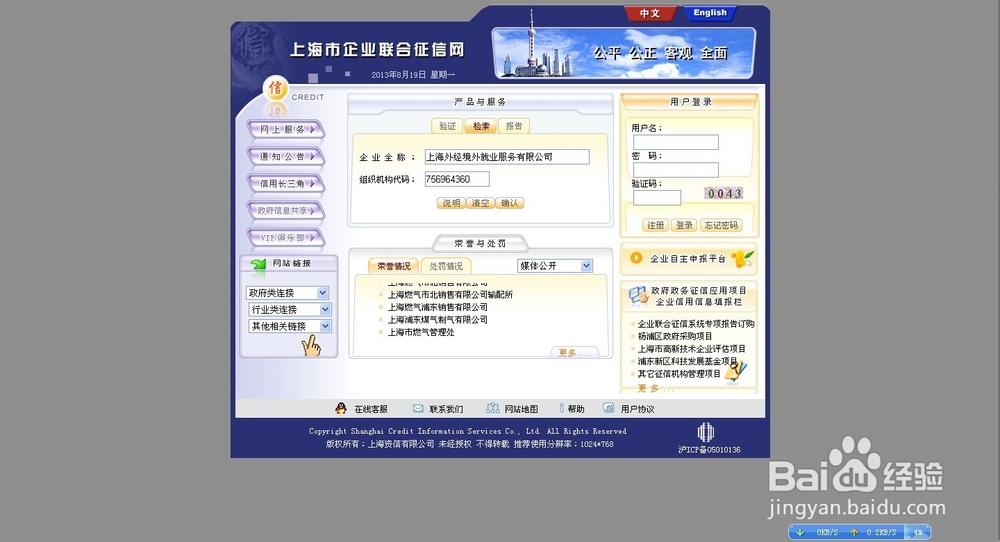The image size is (1000, 542).
Task: Open 上海市高新技术企业评估项目 link
Action: tap(691, 349)
